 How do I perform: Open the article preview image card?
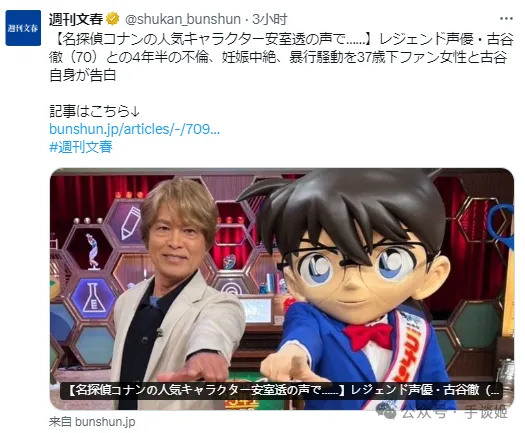tap(282, 289)
